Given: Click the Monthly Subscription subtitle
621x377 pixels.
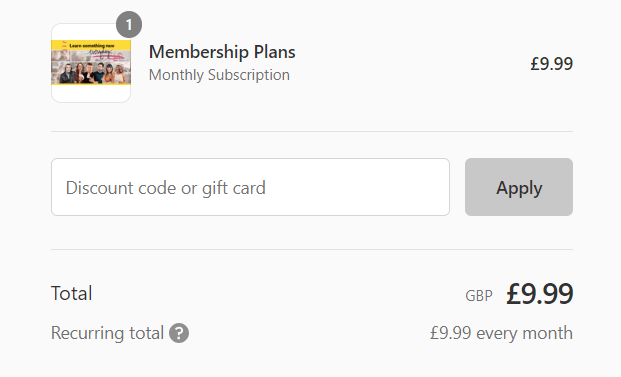Looking at the screenshot, I should pos(219,75).
